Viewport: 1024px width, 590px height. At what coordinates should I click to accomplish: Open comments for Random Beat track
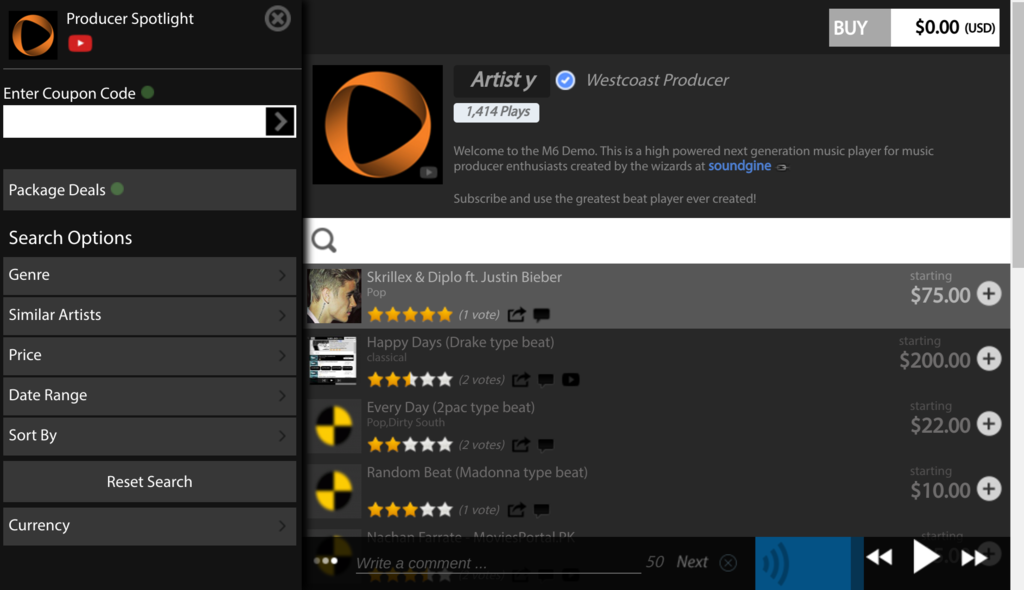tap(541, 510)
